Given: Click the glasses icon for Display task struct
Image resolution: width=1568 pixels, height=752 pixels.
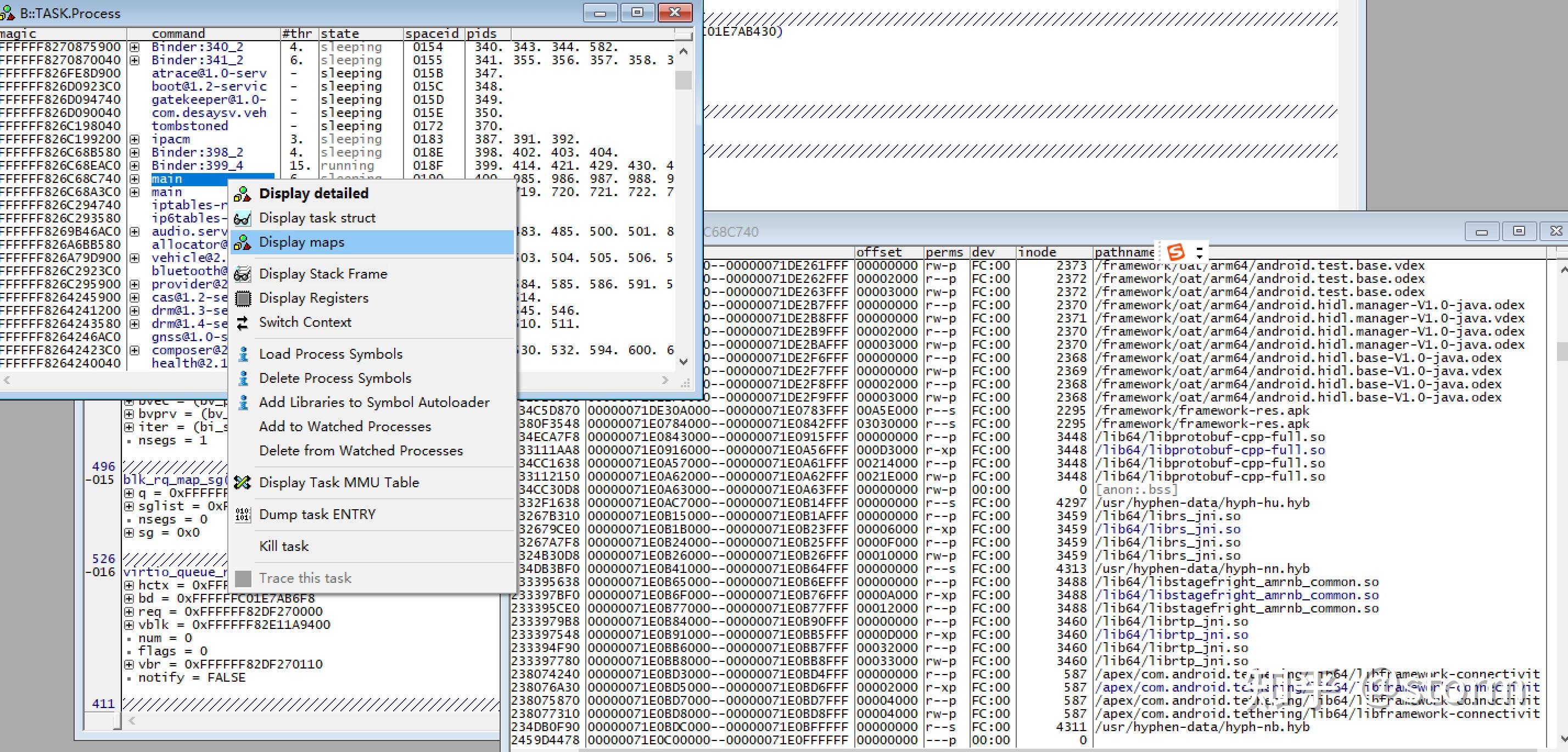Looking at the screenshot, I should [242, 218].
